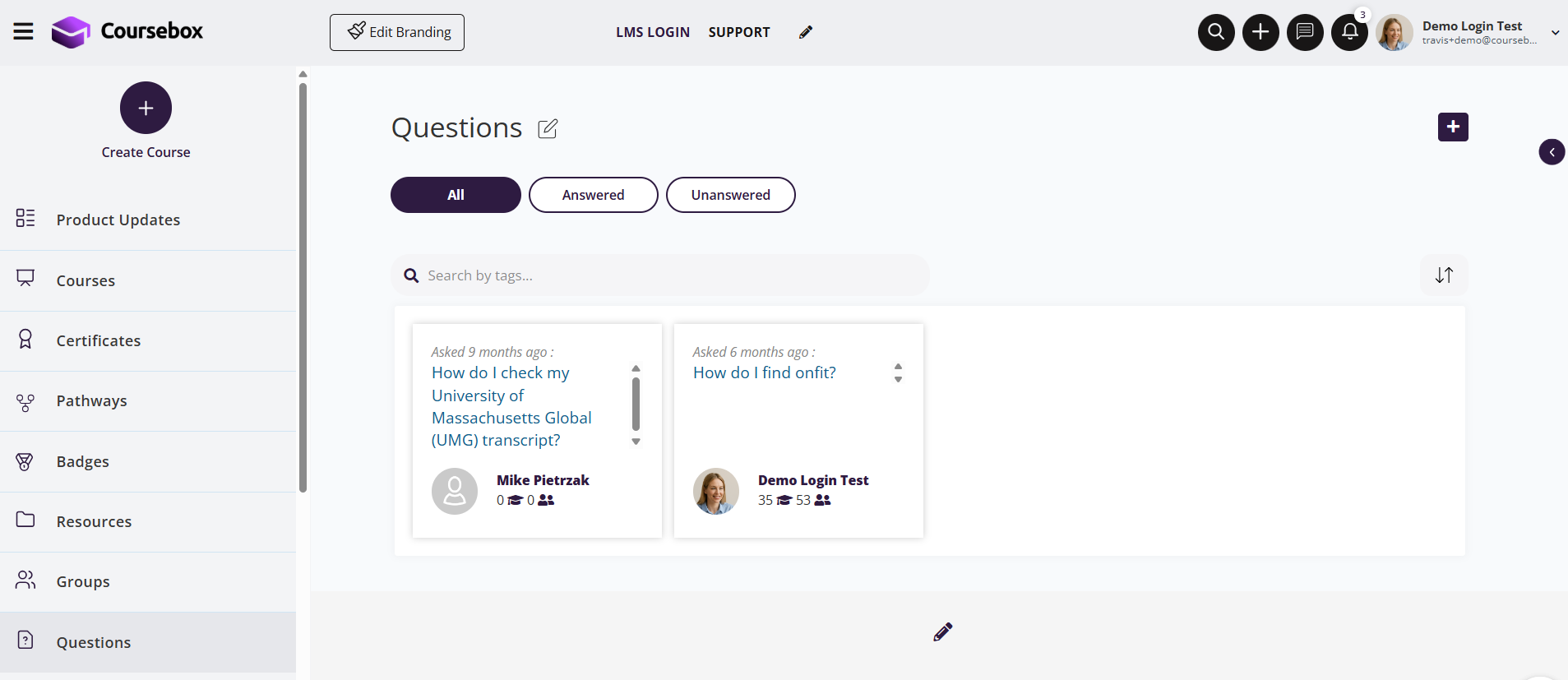This screenshot has width=1568, height=680.
Task: Click the plus icon in header
Action: [1260, 32]
